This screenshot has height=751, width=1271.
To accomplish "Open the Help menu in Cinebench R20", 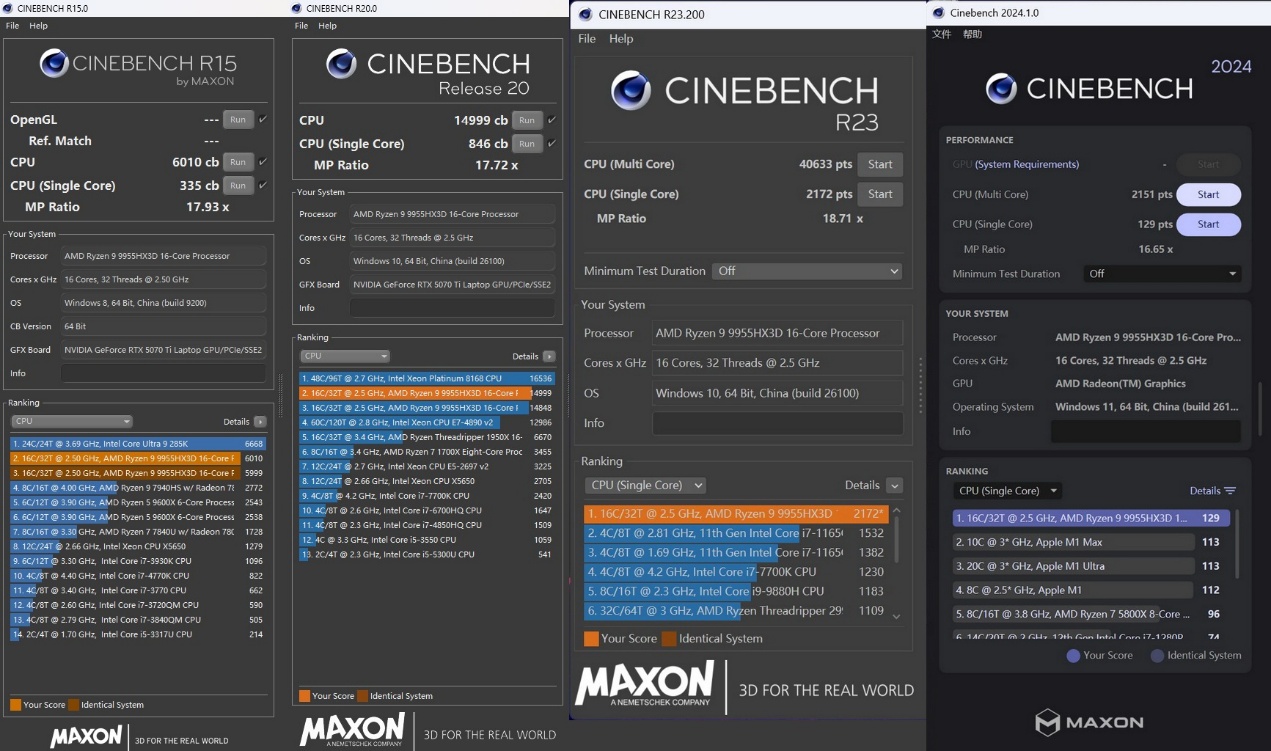I will point(327,26).
